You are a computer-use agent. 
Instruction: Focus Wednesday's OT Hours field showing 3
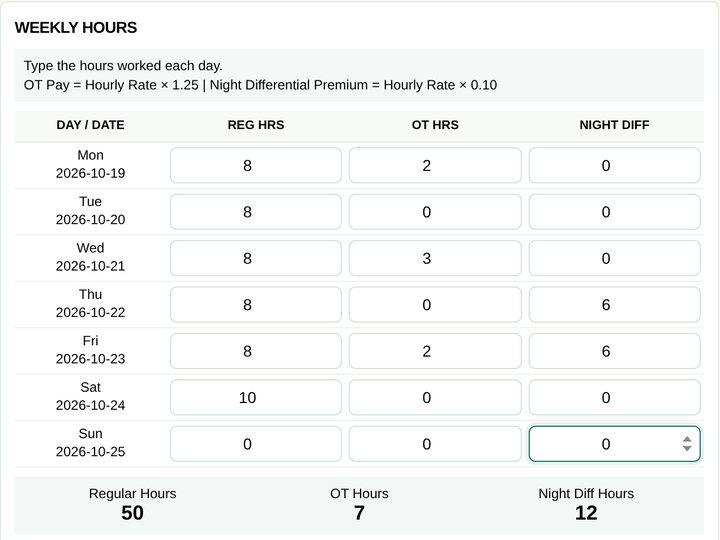click(x=435, y=258)
